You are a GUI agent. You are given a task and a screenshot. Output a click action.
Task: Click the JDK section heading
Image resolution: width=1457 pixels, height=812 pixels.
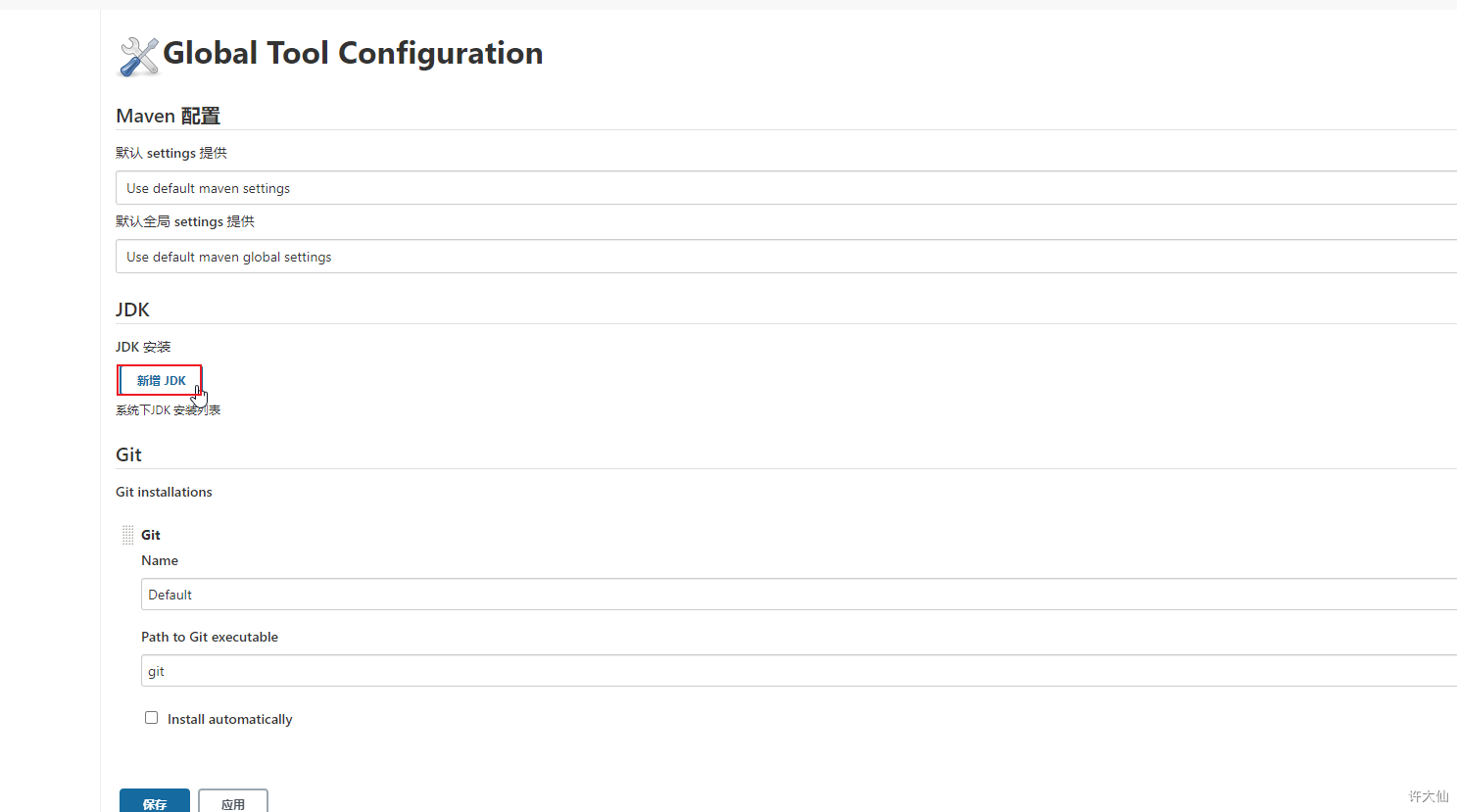click(132, 310)
